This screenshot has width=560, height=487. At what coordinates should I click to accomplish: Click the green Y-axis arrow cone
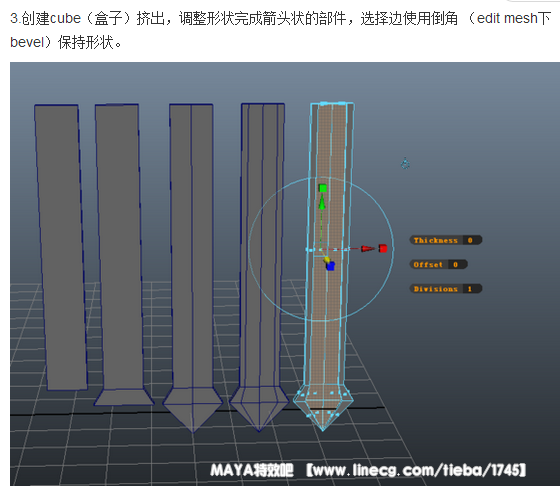(322, 203)
